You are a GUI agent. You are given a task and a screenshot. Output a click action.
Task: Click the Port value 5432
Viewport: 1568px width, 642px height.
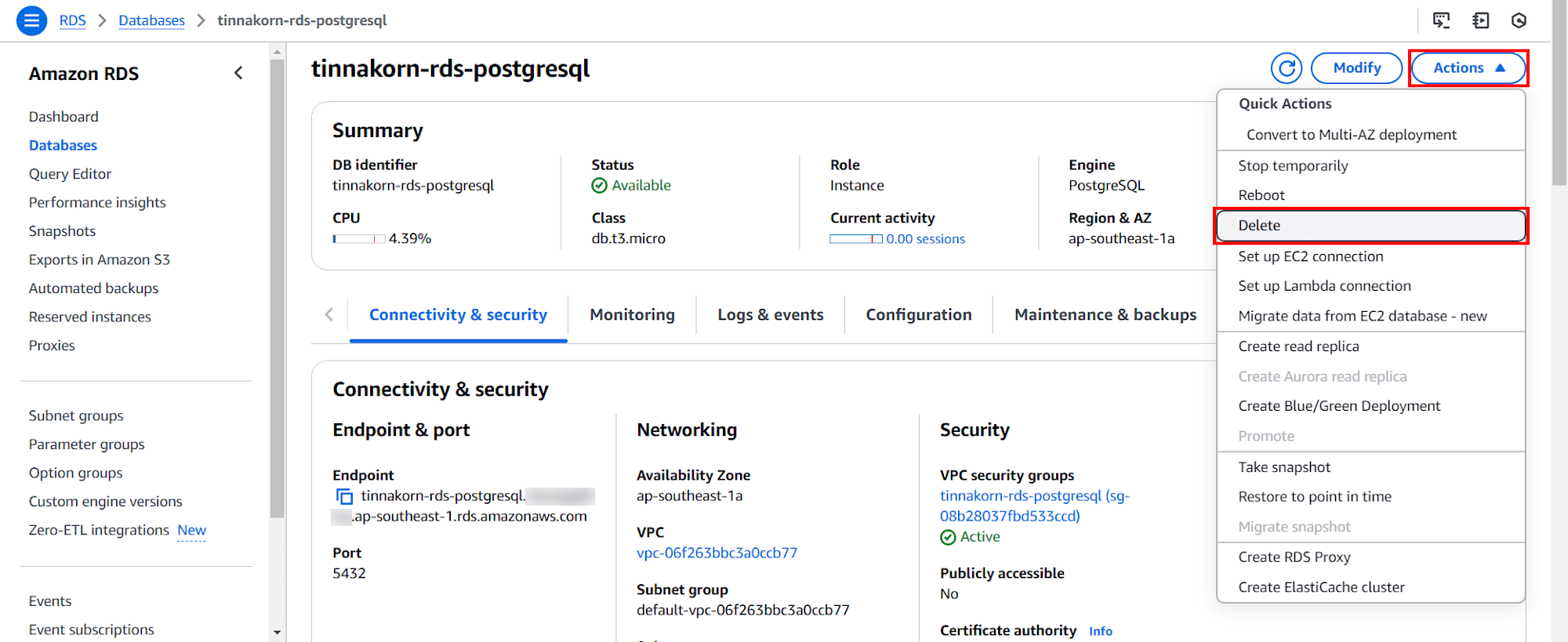click(349, 574)
